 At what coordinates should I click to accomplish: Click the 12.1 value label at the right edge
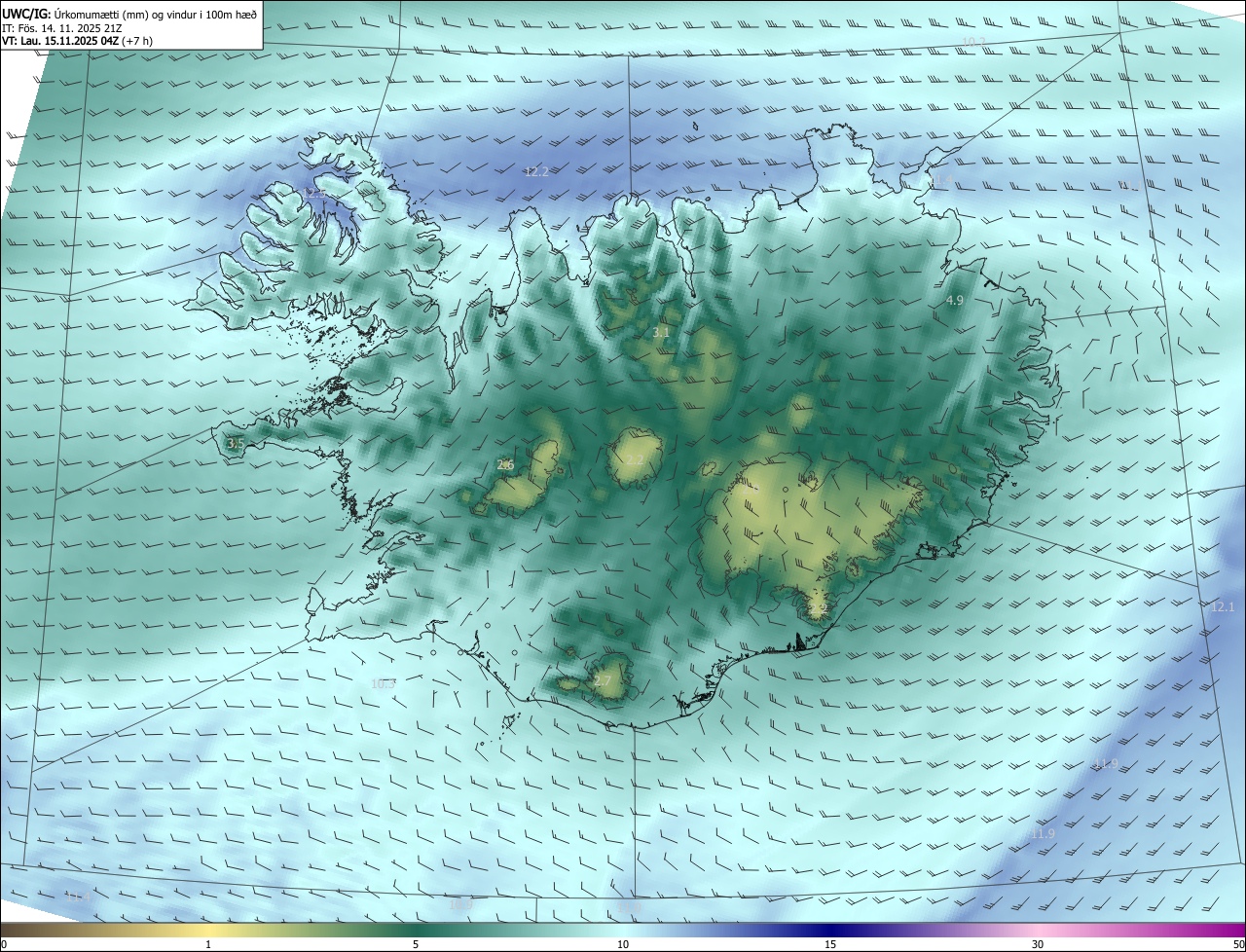click(1223, 606)
